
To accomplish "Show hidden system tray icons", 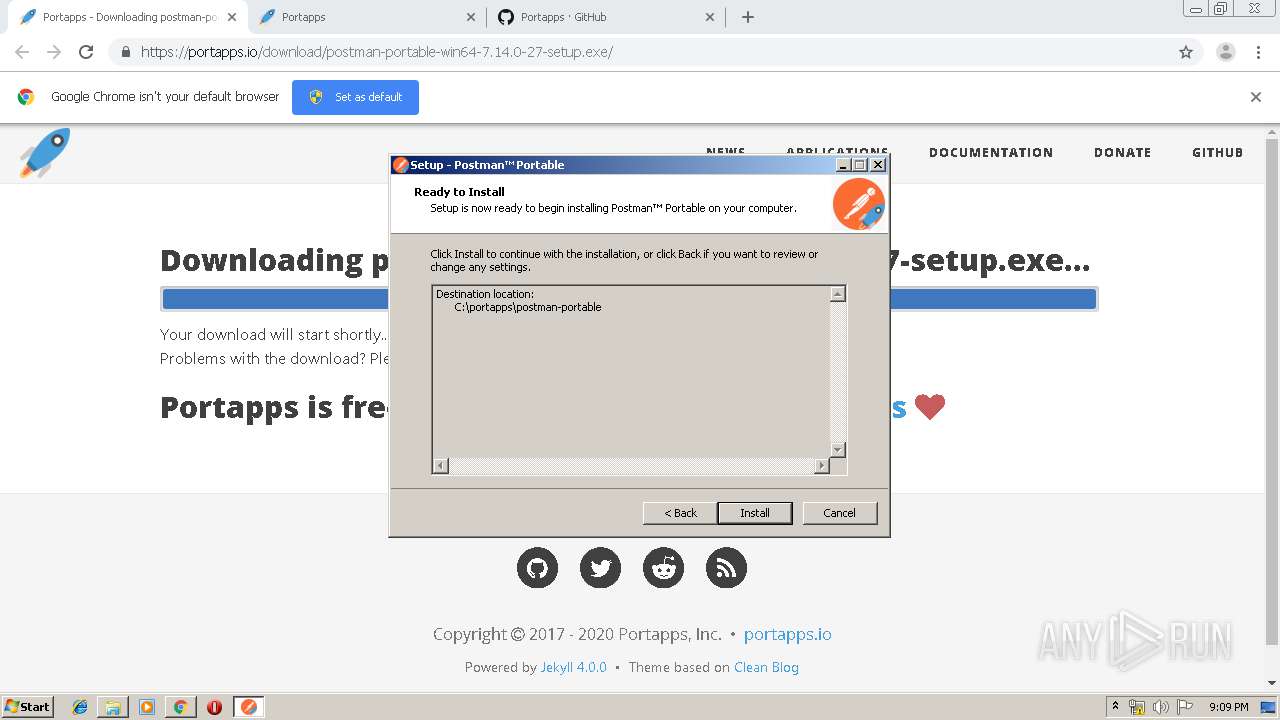I will coord(1115,706).
